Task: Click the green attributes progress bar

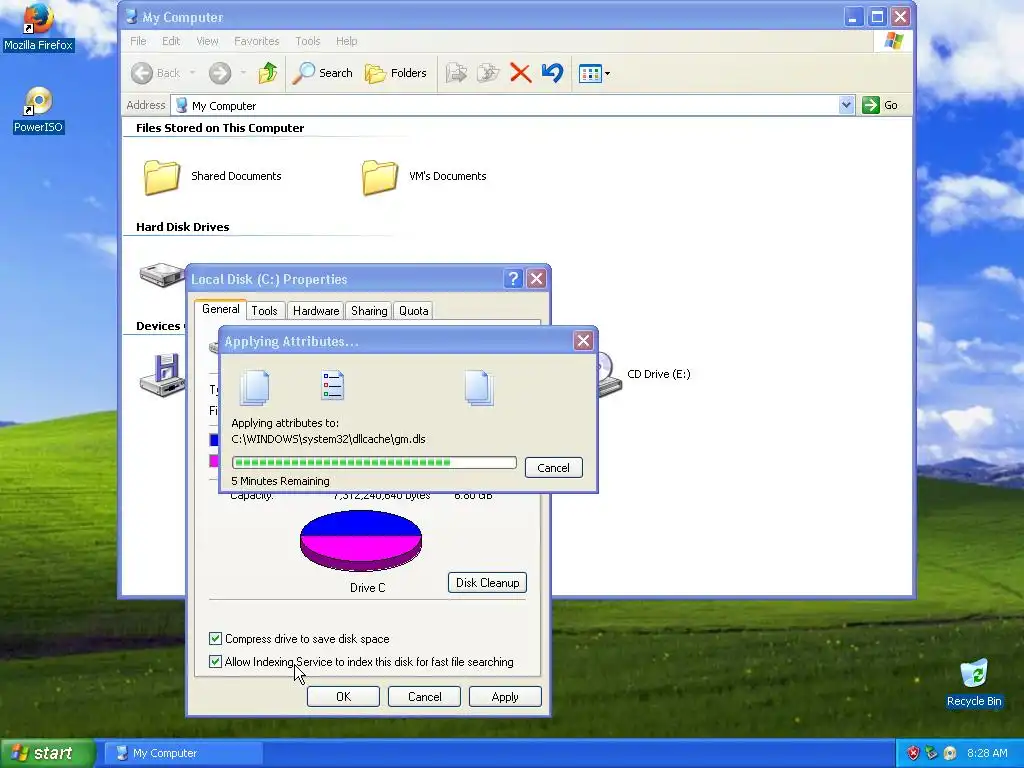Action: [x=374, y=462]
